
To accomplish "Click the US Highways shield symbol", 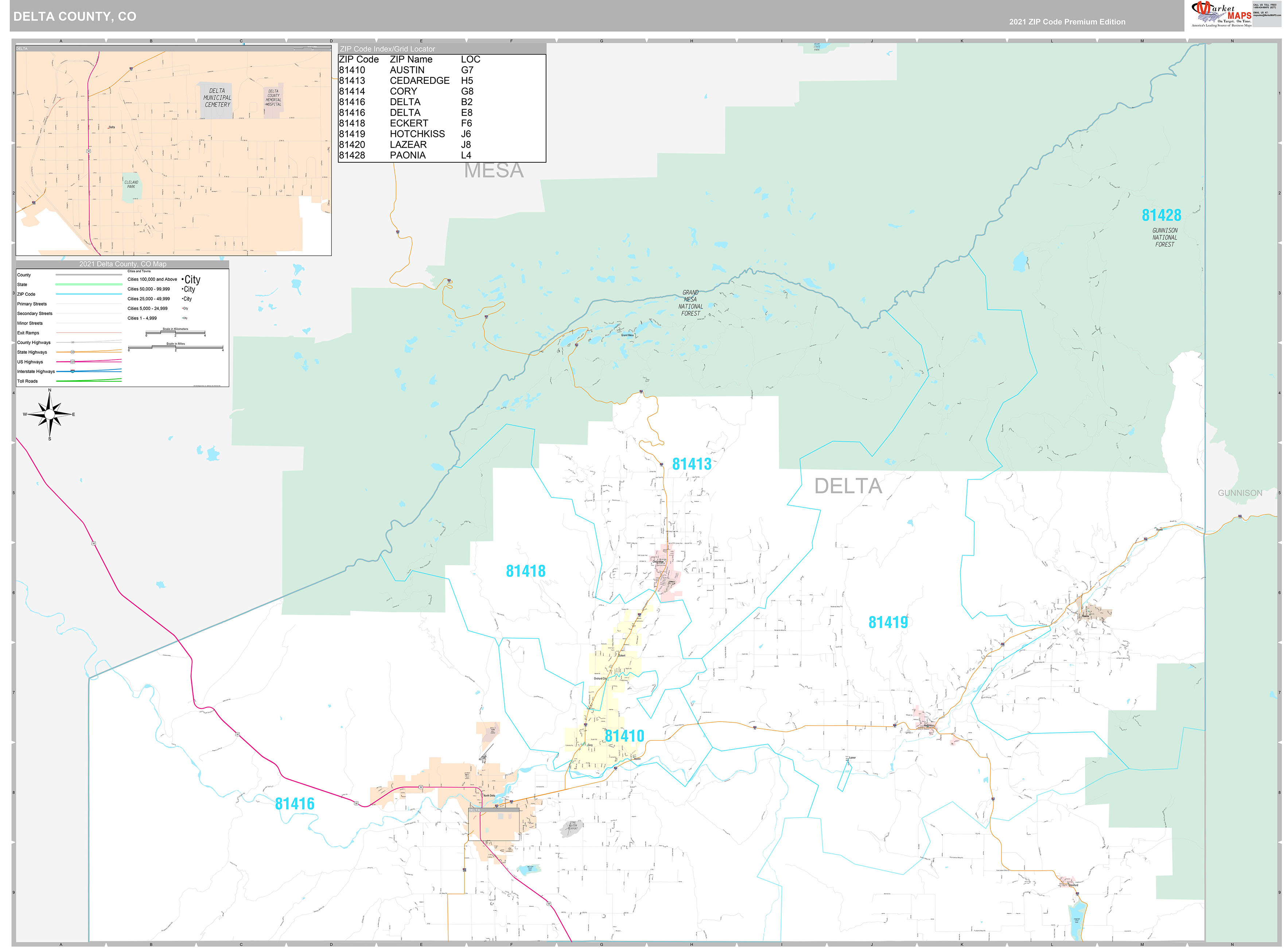I will pyautogui.click(x=72, y=362).
